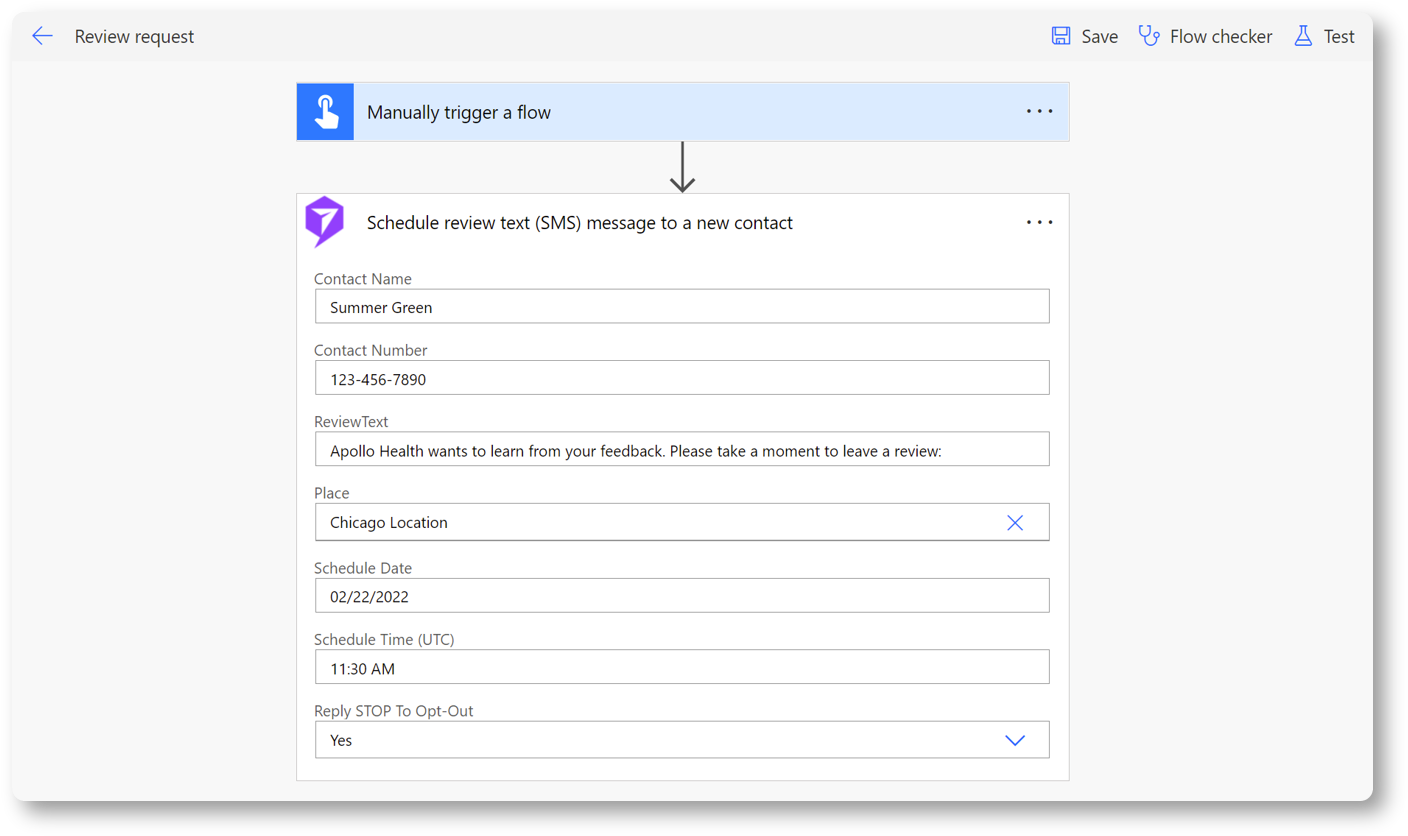1408x836 pixels.
Task: Click the back arrow icon
Action: [x=42, y=37]
